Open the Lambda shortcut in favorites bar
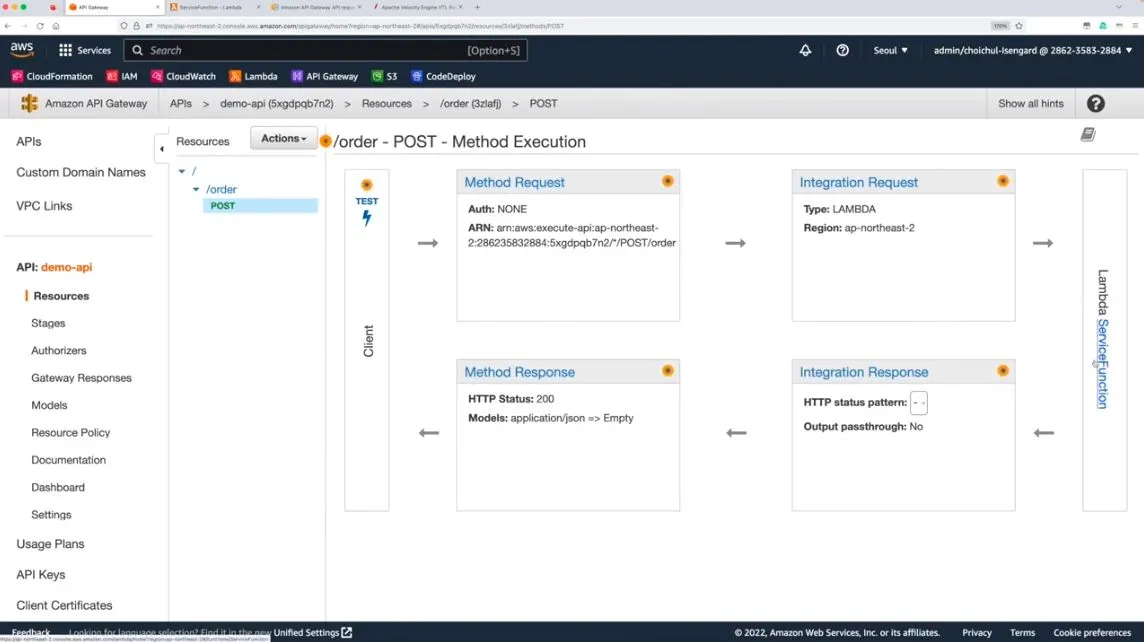Viewport: 1144px width, 642px height. (253, 76)
